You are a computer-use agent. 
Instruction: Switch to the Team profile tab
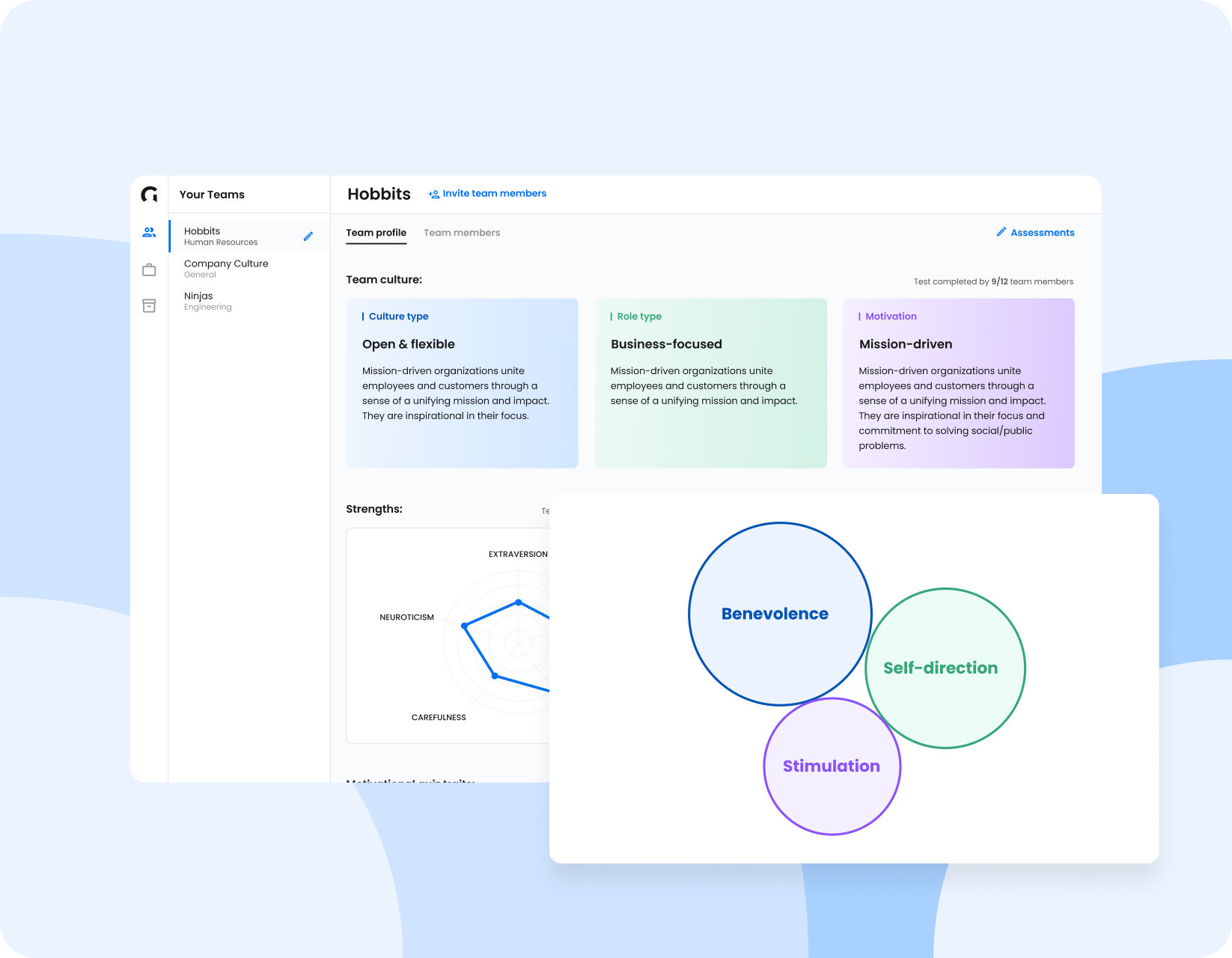376,233
